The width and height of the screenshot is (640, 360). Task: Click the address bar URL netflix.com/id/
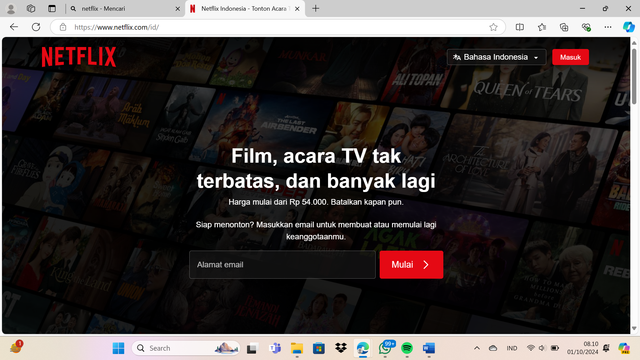116,27
